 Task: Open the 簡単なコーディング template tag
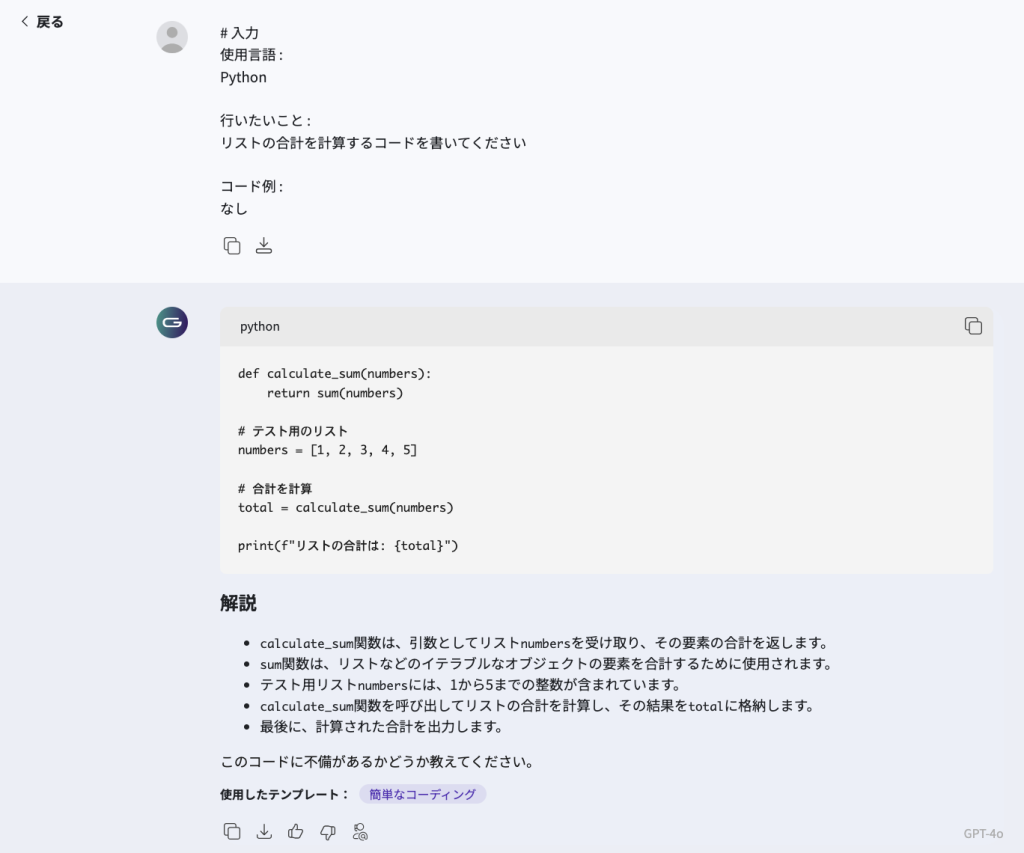(x=422, y=794)
